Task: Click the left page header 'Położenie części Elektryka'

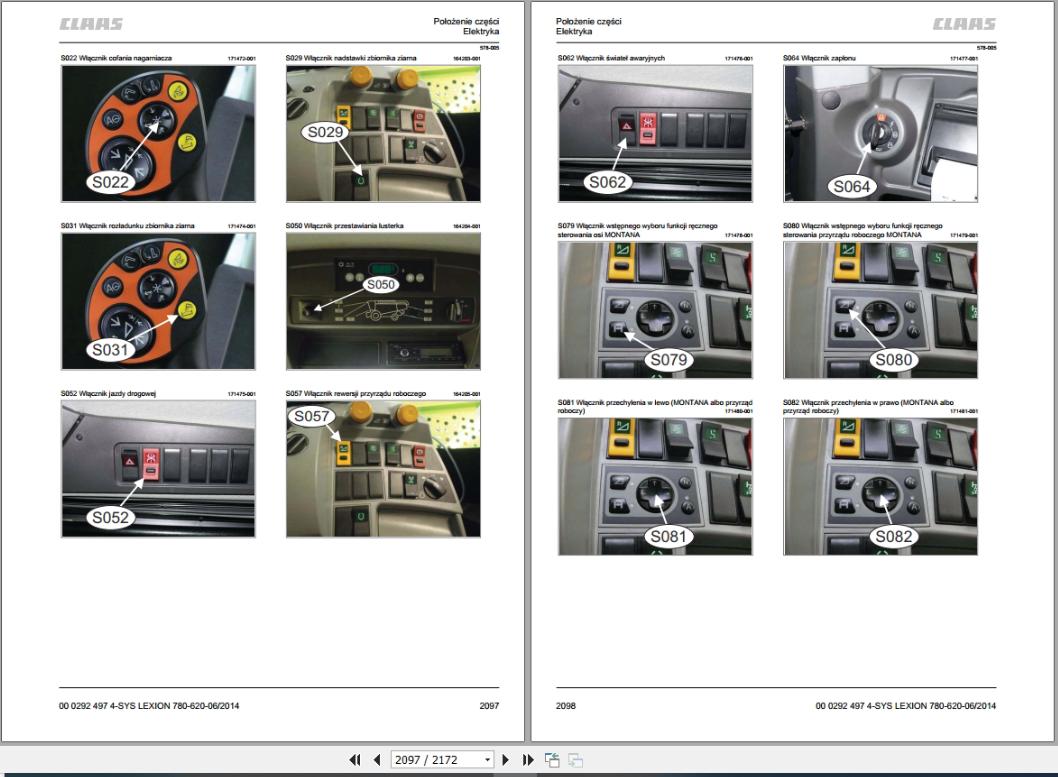Action: click(x=466, y=26)
